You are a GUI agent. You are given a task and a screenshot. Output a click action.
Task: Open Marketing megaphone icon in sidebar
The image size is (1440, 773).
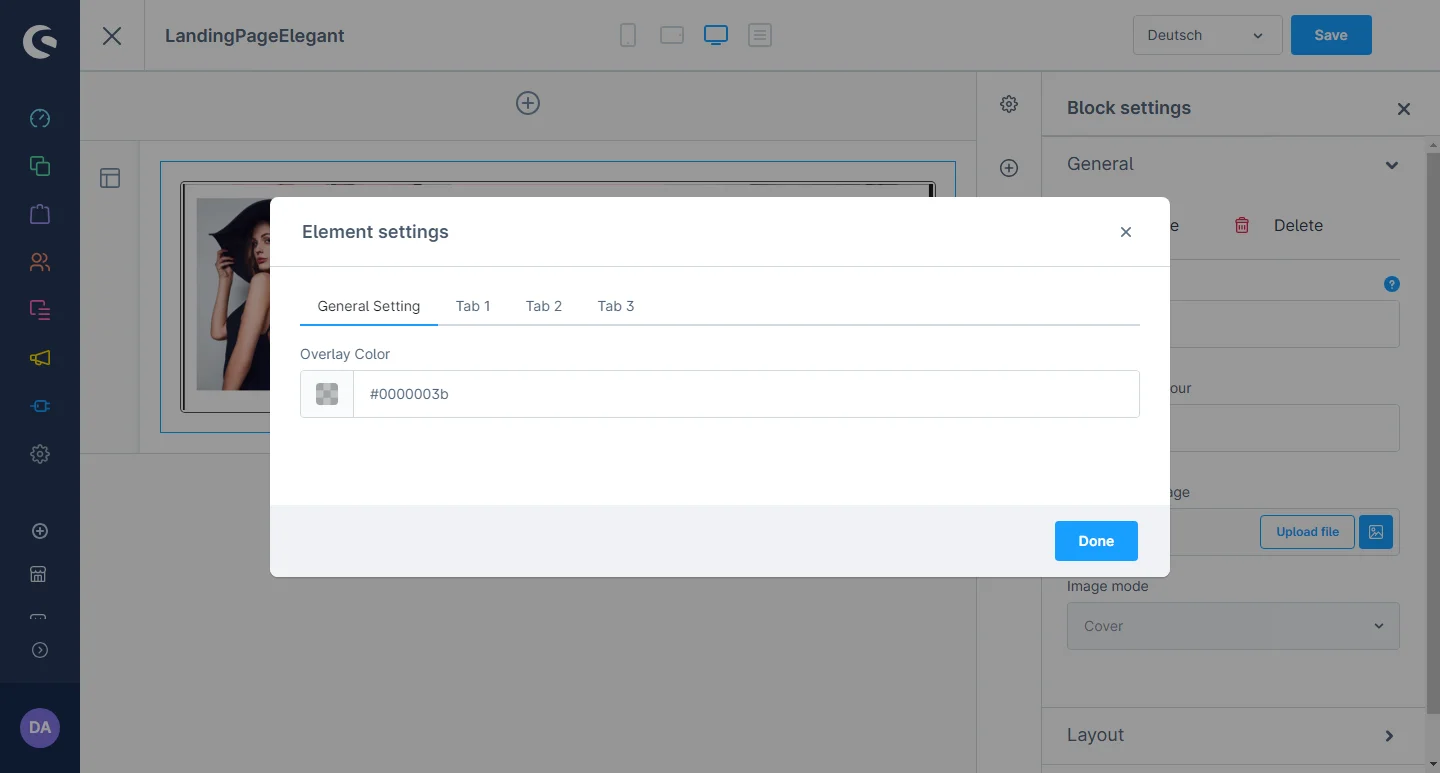tap(40, 358)
